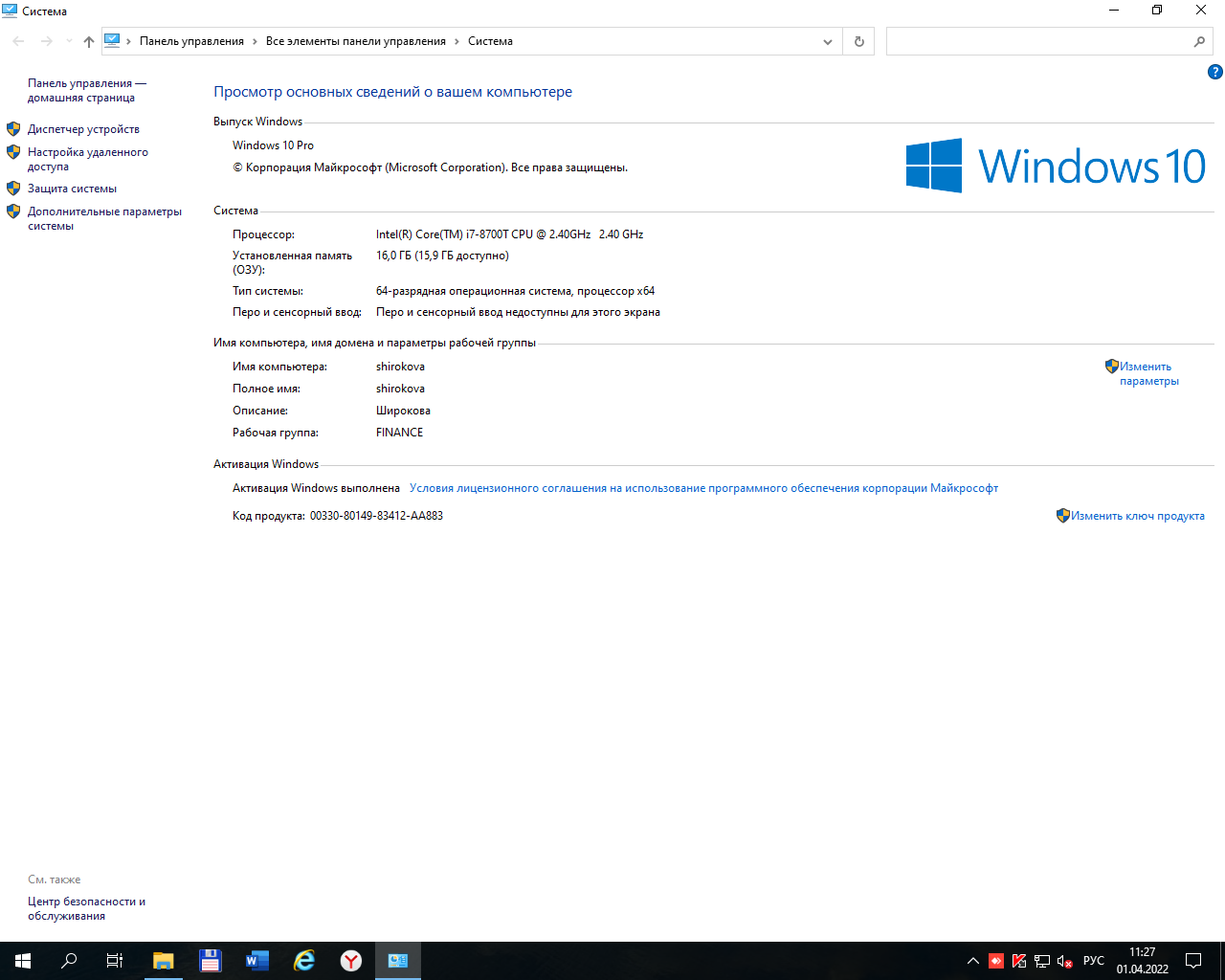Screen dimensions: 1225x980
Task: Click the network tray icon
Action: [1042, 961]
